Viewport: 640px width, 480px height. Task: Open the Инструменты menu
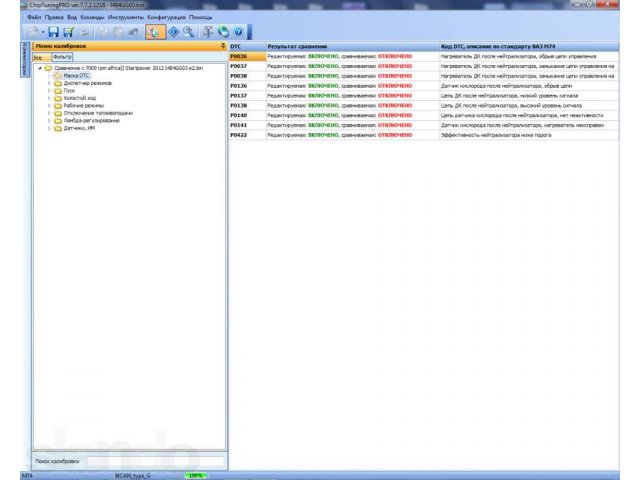[125, 18]
